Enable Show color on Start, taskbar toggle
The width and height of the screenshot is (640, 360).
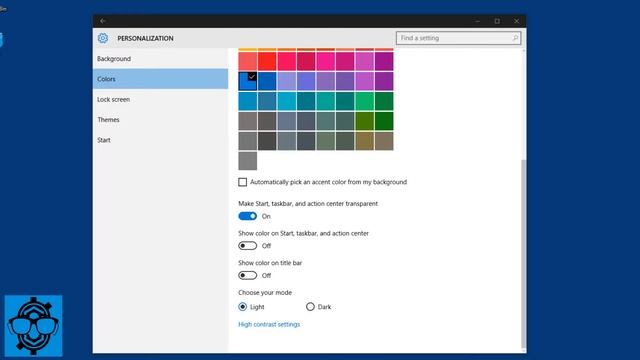click(248, 246)
